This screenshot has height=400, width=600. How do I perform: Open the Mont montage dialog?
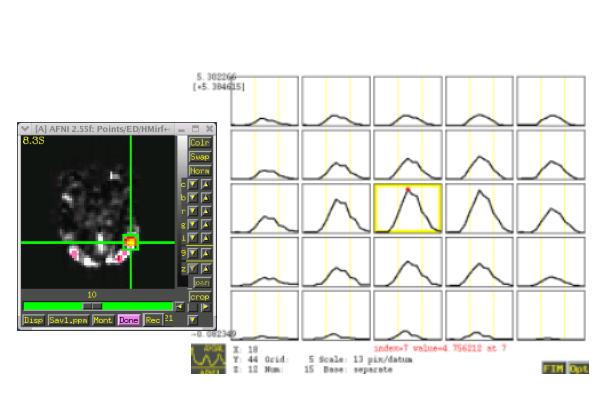(x=103, y=320)
